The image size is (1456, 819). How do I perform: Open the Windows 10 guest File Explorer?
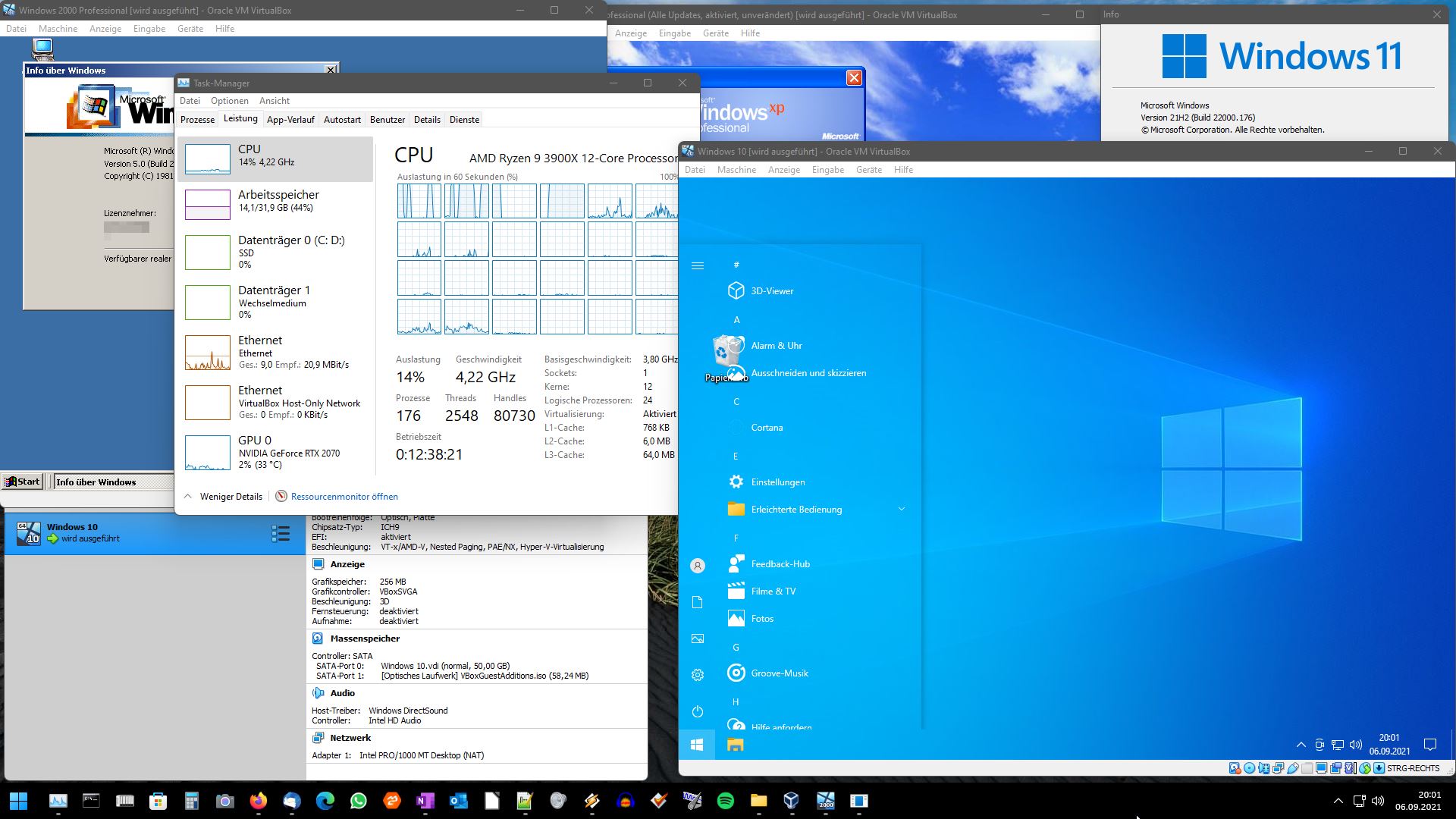click(x=735, y=745)
